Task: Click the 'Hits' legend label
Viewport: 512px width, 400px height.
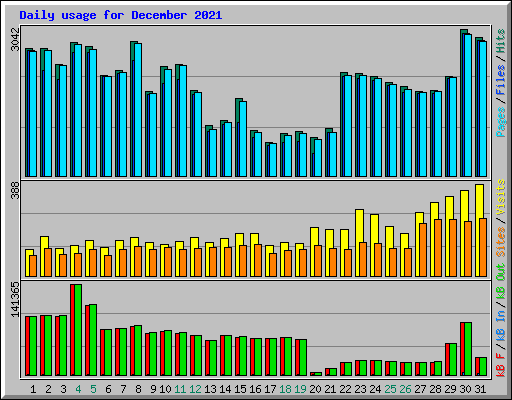Action: coord(501,41)
